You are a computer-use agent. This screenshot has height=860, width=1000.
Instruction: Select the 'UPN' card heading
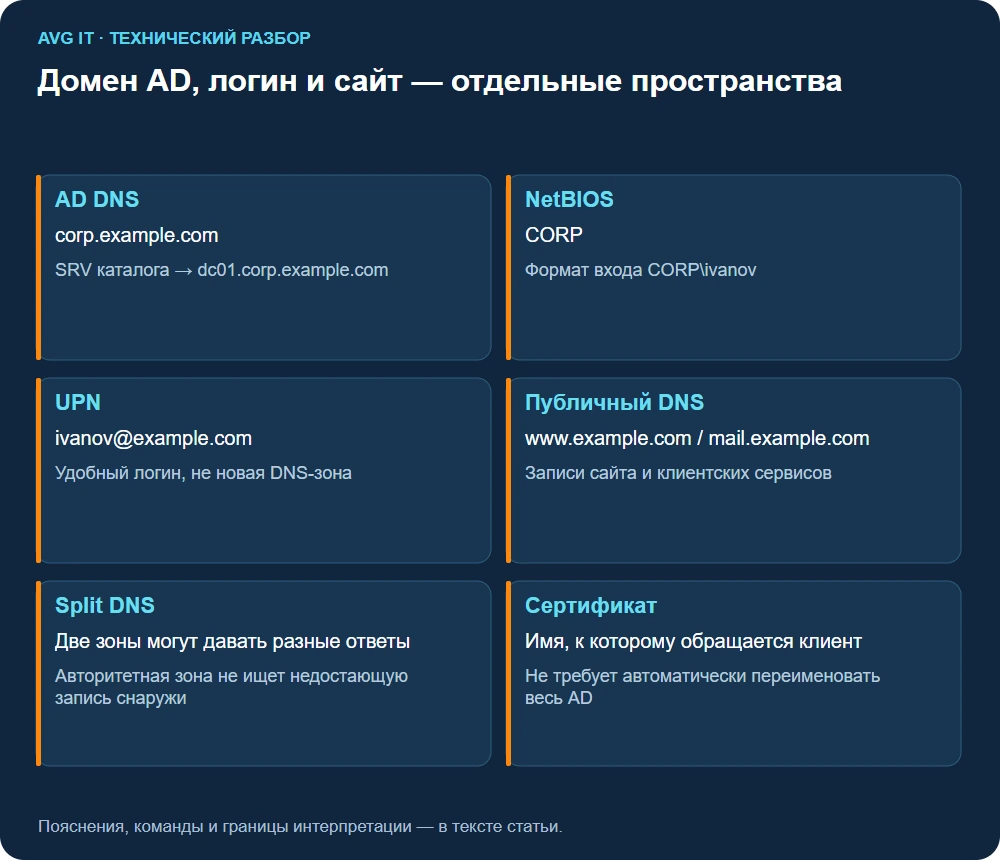click(x=78, y=402)
